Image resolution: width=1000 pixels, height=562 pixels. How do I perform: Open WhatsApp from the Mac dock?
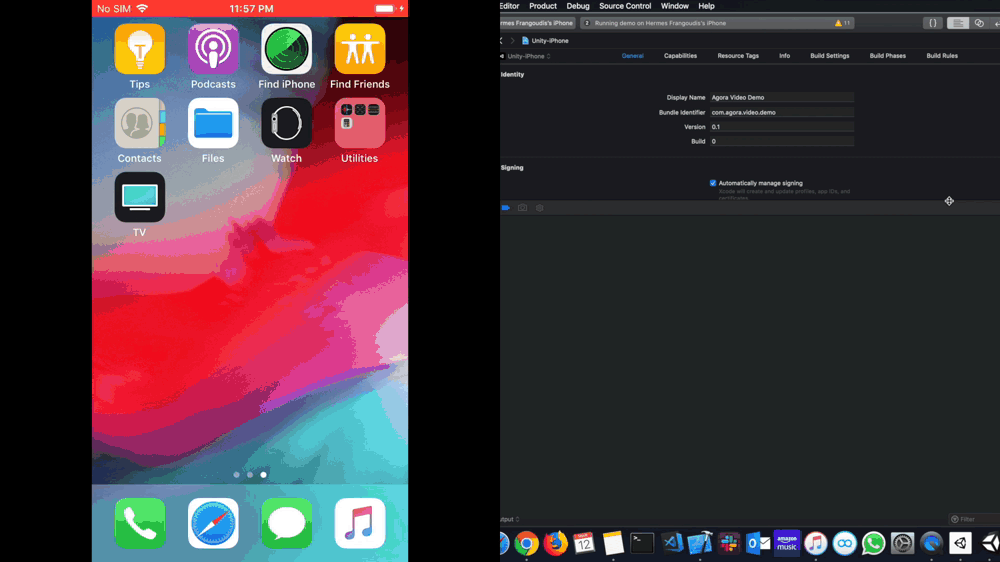pos(874,544)
